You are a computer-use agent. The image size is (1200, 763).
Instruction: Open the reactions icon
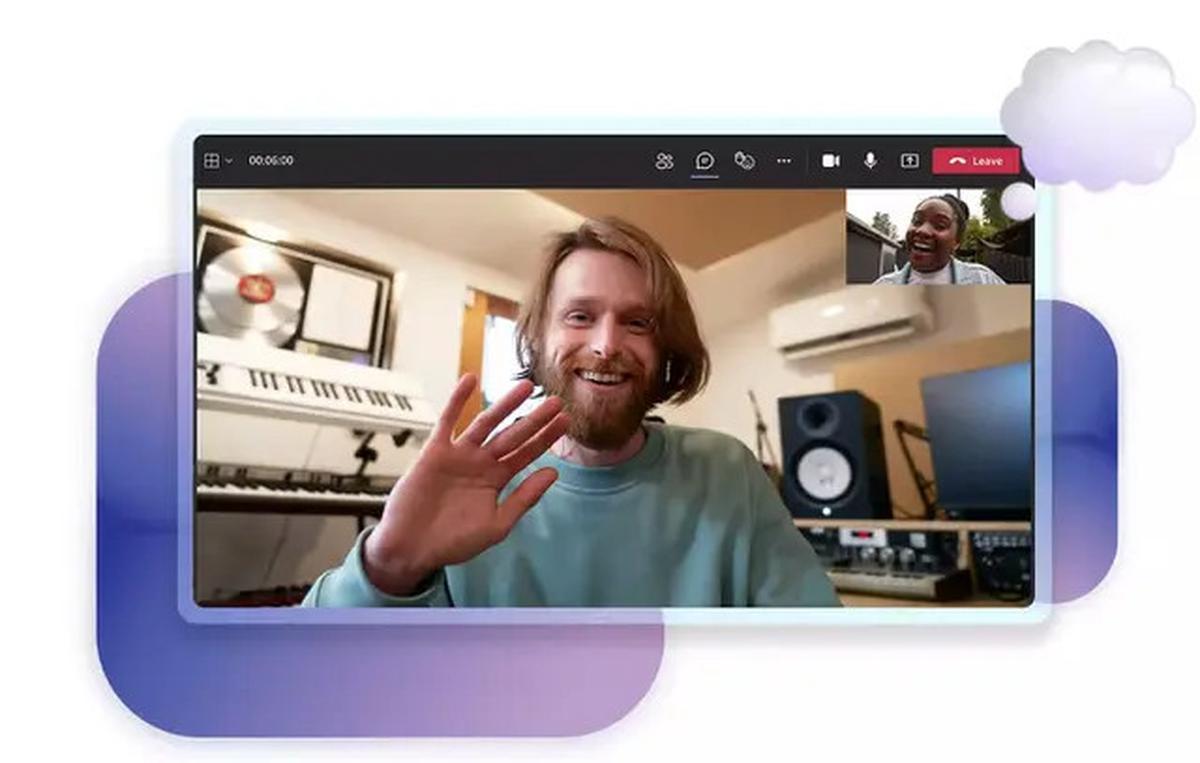pyautogui.click(x=744, y=161)
